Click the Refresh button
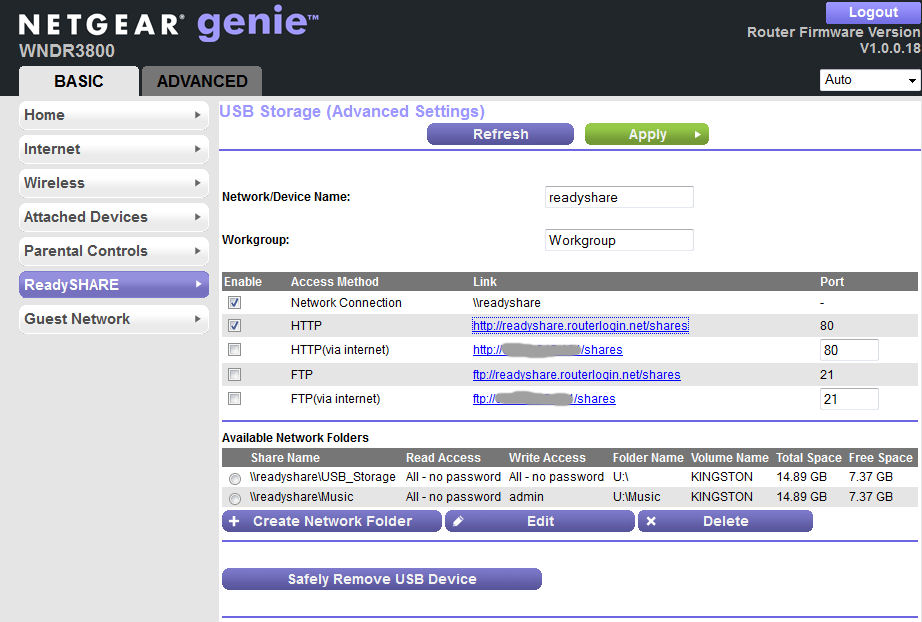The height and width of the screenshot is (622, 922). pyautogui.click(x=500, y=134)
